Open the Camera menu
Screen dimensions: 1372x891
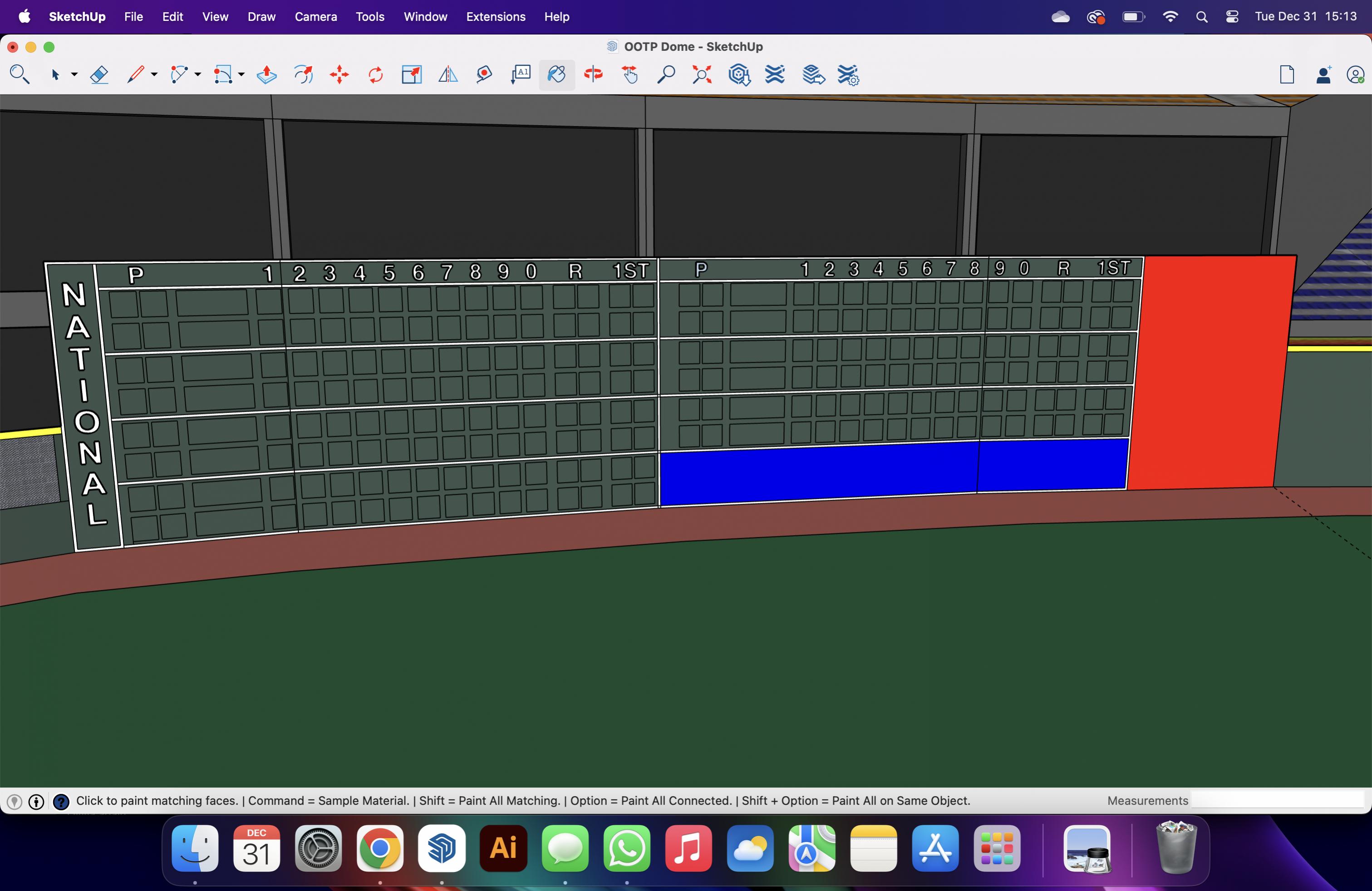[x=315, y=17]
